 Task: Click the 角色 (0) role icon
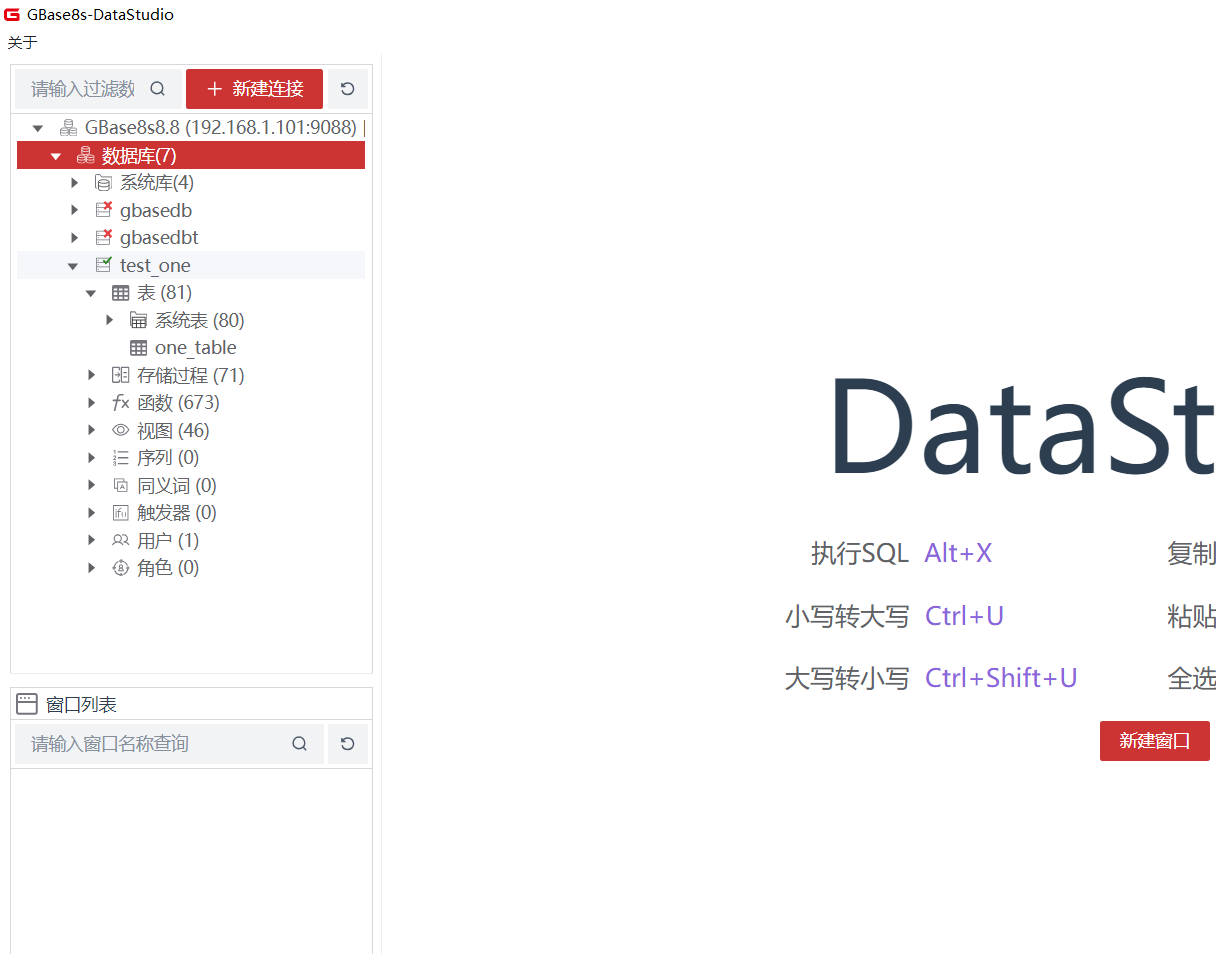click(120, 568)
